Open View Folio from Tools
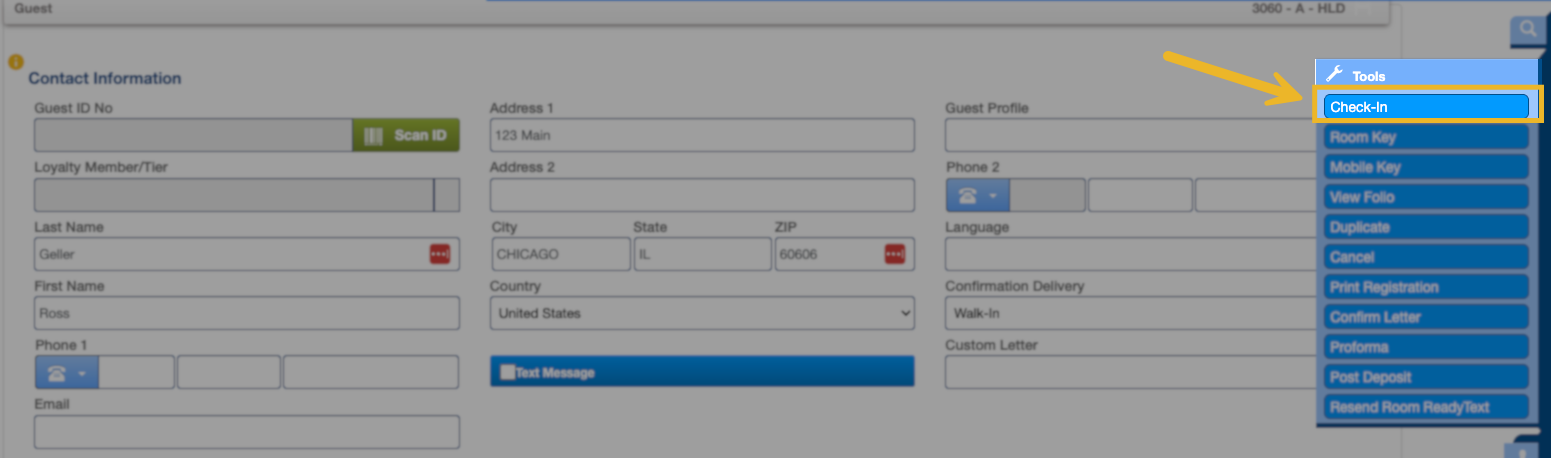 pos(1427,197)
